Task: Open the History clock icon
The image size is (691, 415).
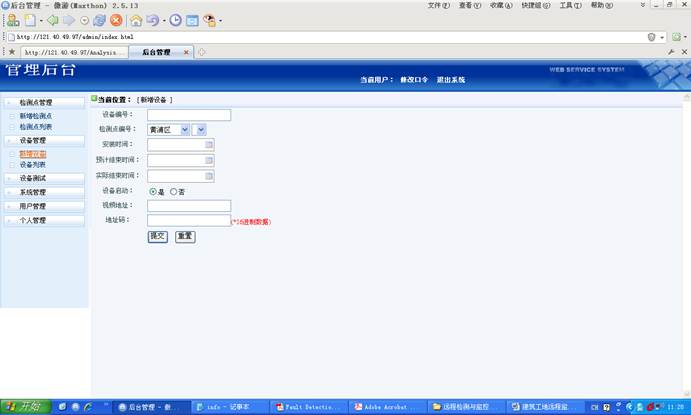Action: pos(176,20)
